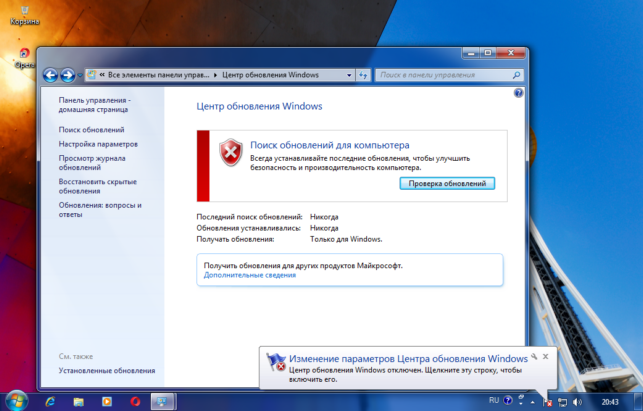Image resolution: width=643 pixels, height=411 pixels.
Task: Click 'Поиск обновлений' in the sidebar
Action: [x=91, y=130]
